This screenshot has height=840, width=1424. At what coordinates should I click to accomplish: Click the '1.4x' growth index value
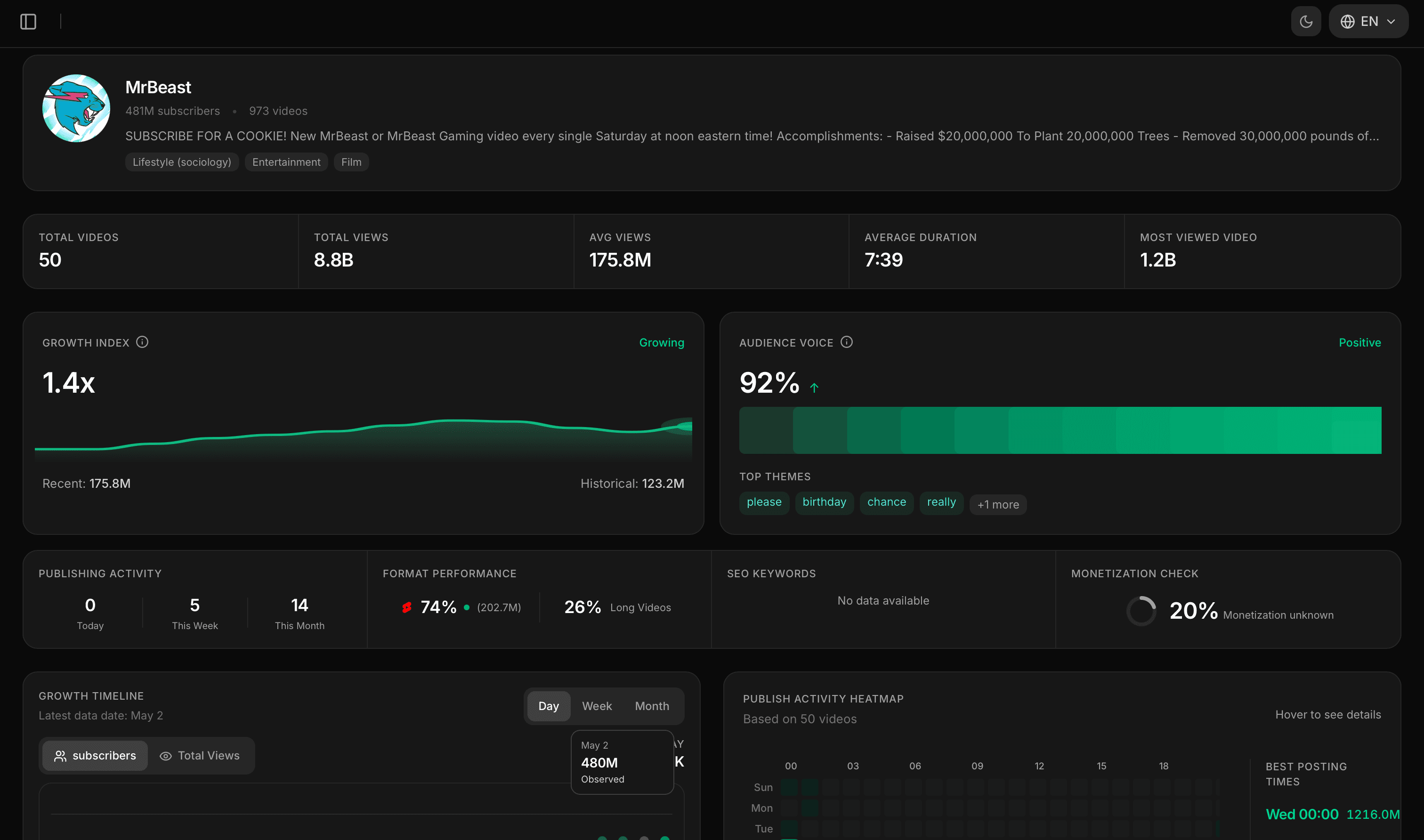pos(68,383)
